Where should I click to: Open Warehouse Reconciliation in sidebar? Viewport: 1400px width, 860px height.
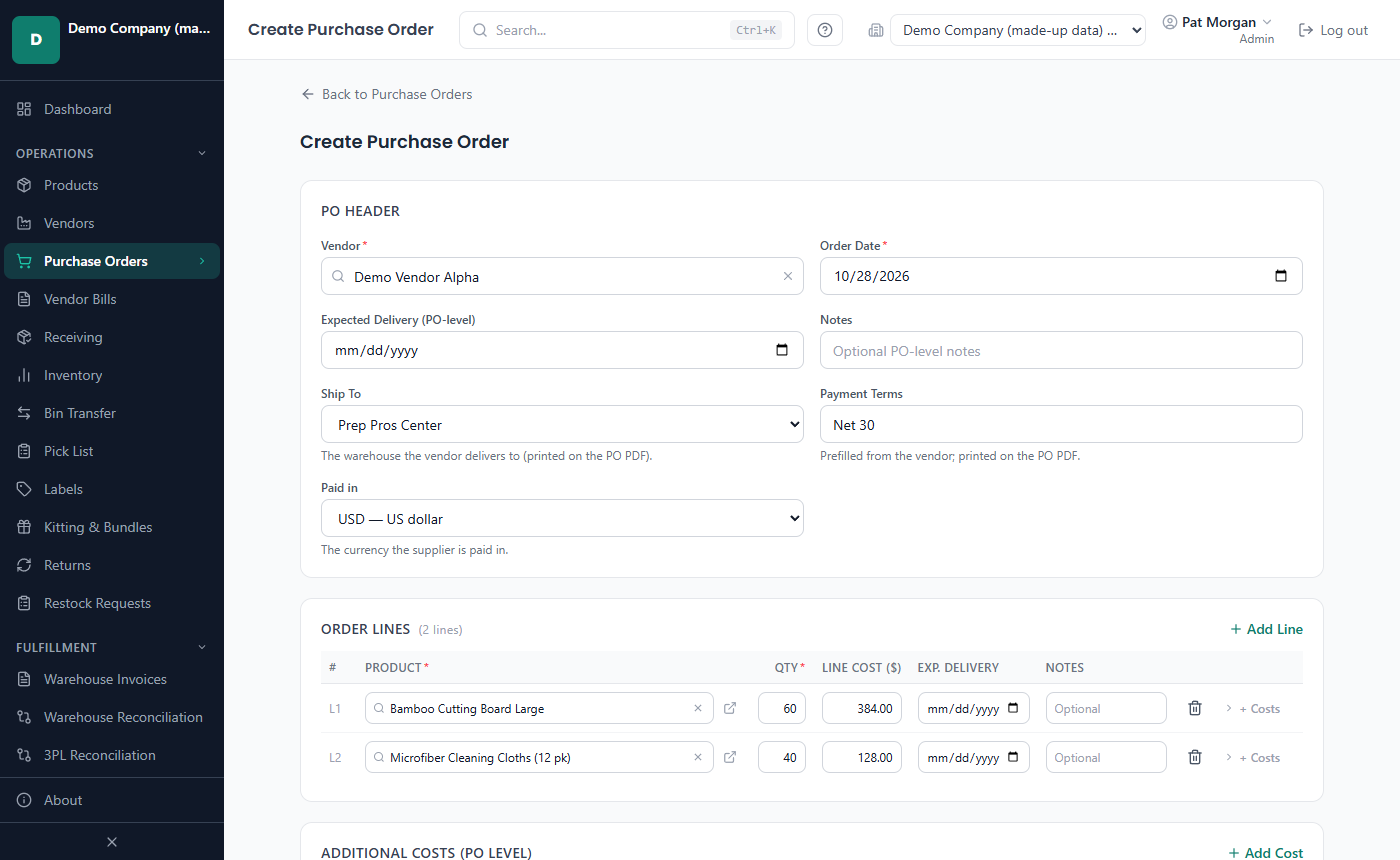click(112, 717)
